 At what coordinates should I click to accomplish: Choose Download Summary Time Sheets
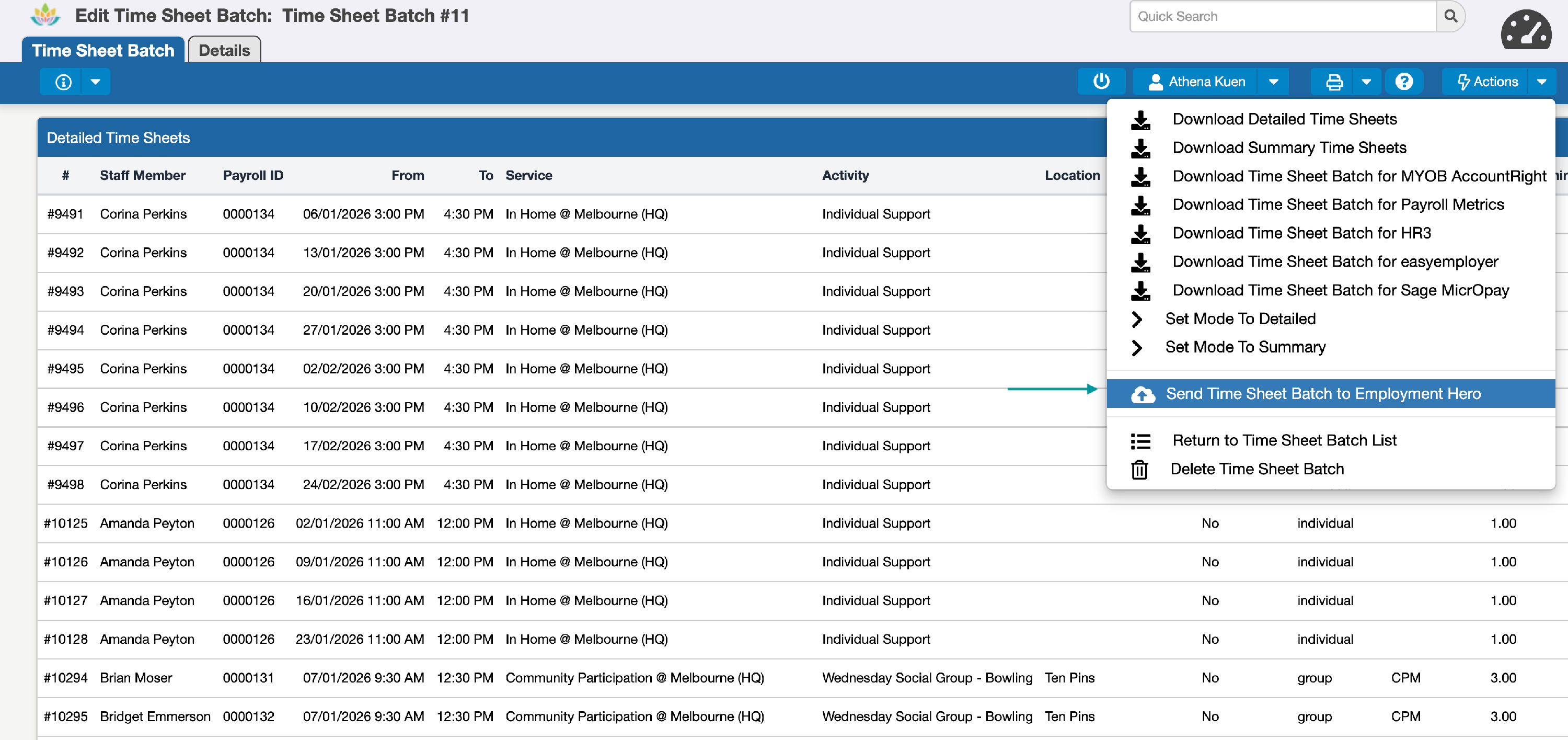[1288, 148]
